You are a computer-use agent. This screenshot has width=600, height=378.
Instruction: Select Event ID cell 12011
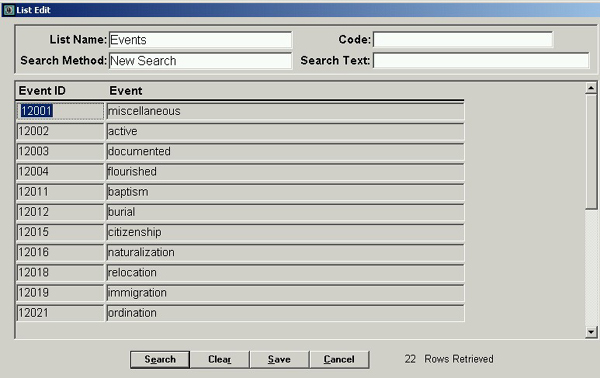[60, 192]
